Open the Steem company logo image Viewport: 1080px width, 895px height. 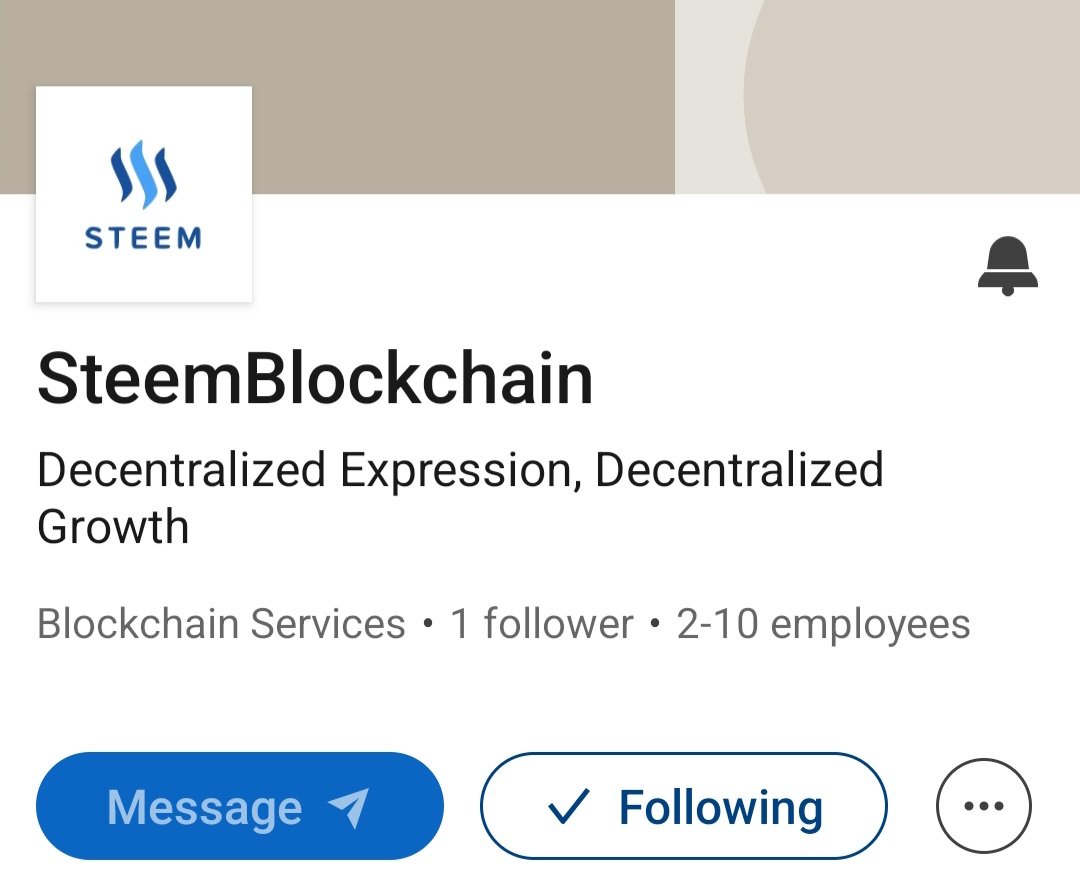[144, 194]
